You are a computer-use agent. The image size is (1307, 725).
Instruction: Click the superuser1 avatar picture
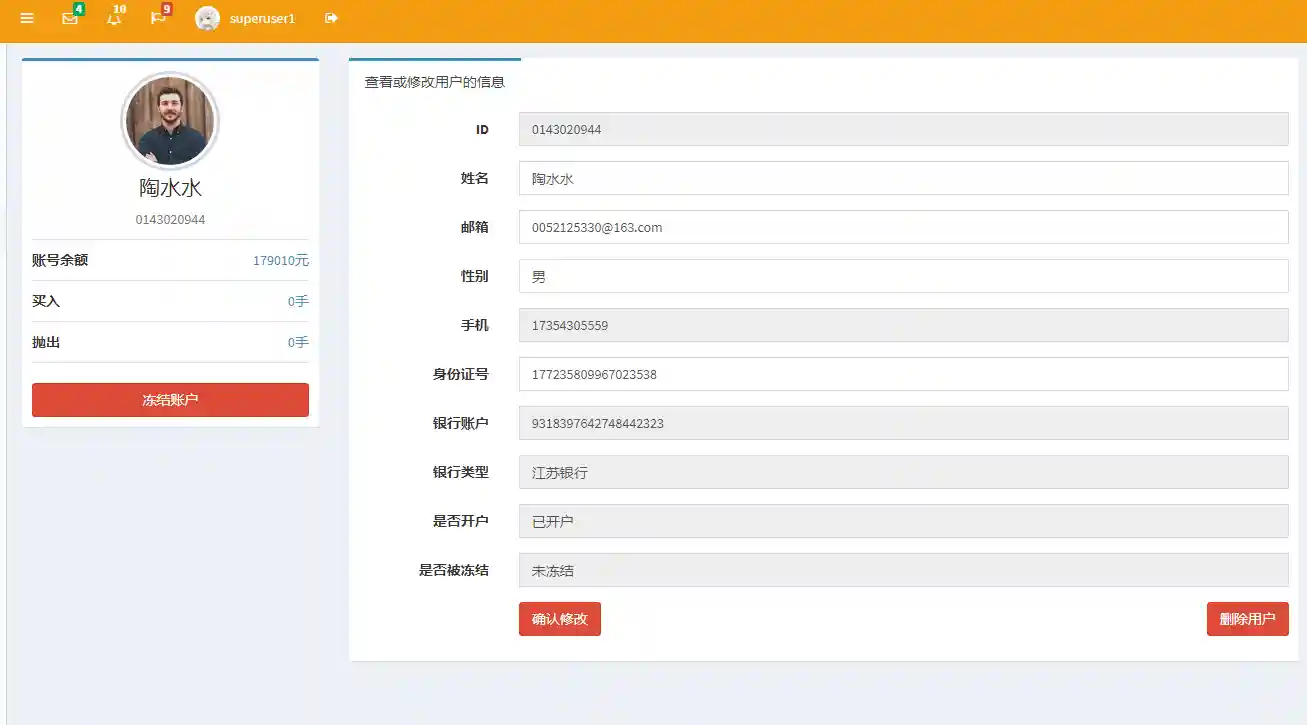tap(208, 17)
